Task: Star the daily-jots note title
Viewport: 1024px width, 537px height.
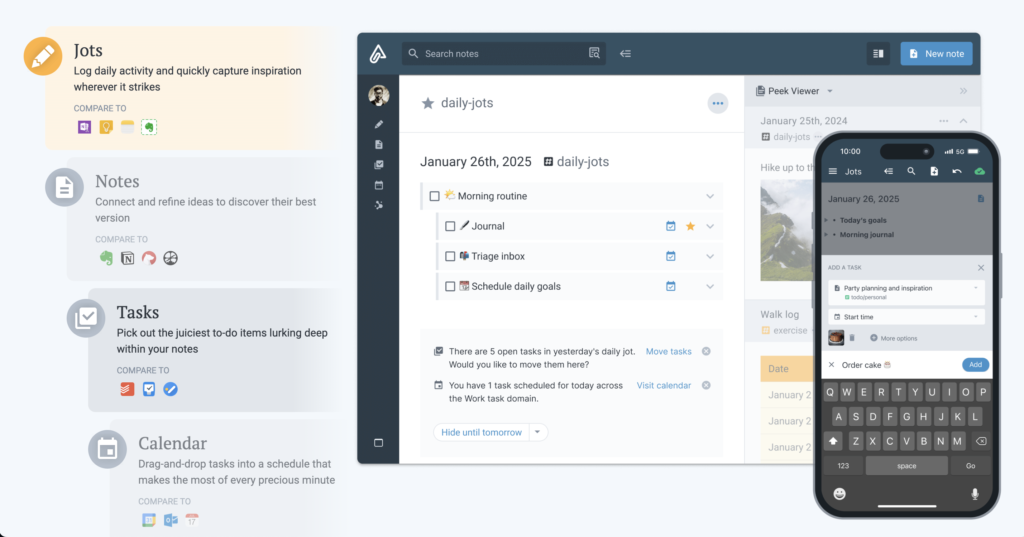Action: tap(428, 103)
